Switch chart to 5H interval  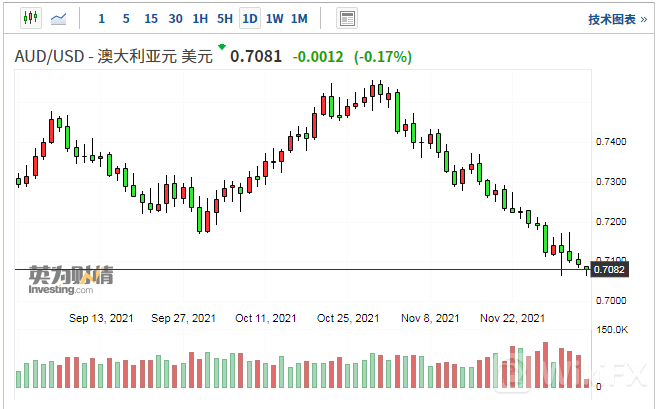coord(225,18)
